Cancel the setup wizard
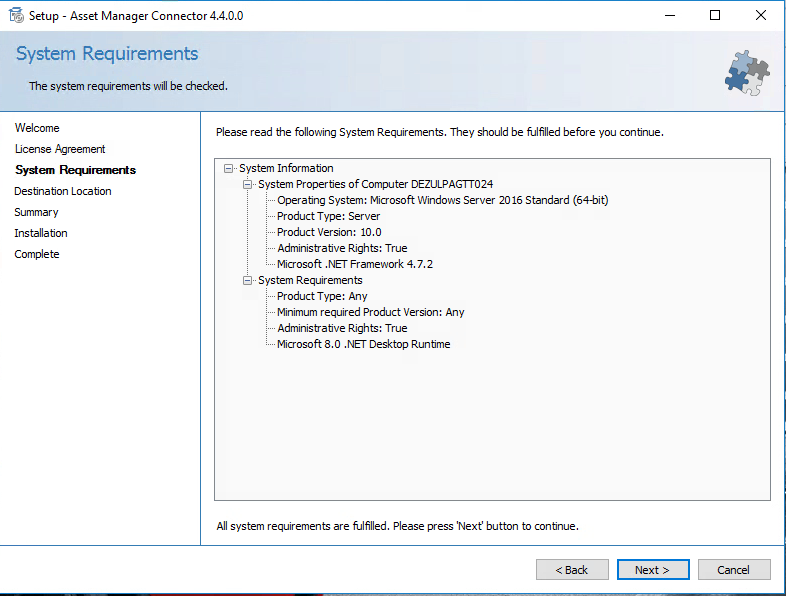Screen dimensions: 786x596 [x=733, y=570]
